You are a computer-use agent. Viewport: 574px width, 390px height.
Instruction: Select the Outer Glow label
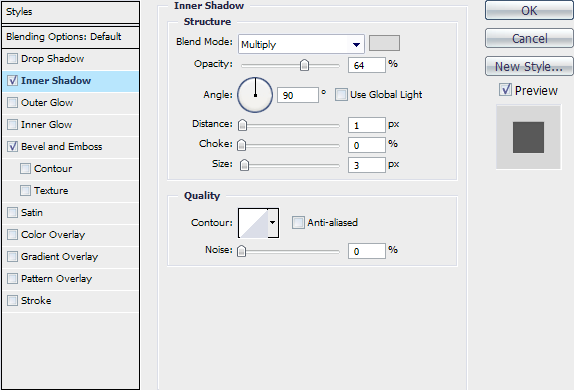[x=47, y=103]
